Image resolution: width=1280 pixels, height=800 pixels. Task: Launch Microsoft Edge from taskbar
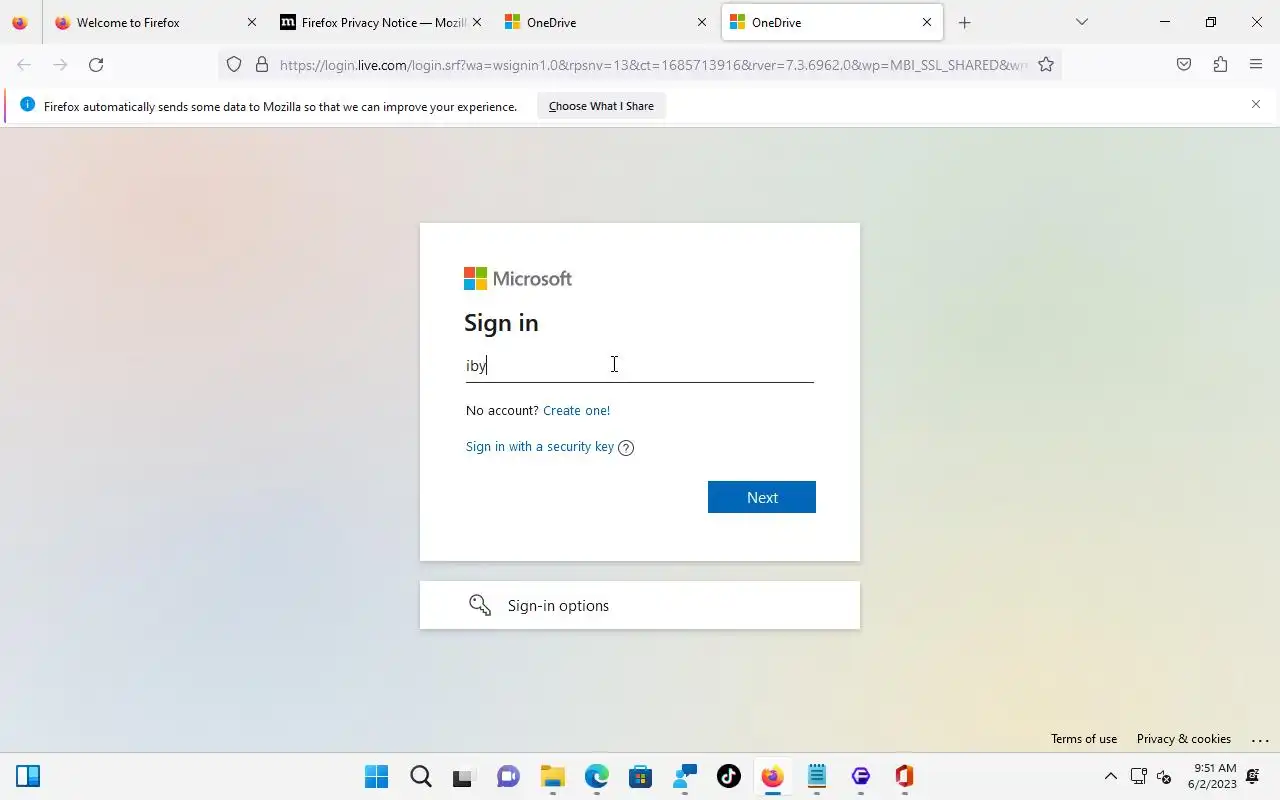[x=597, y=777]
